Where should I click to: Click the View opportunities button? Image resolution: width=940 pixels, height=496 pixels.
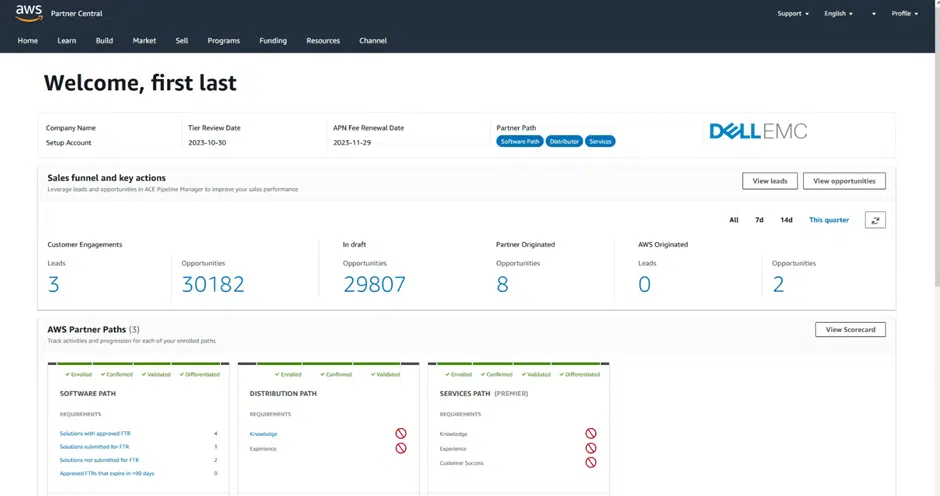pos(844,181)
